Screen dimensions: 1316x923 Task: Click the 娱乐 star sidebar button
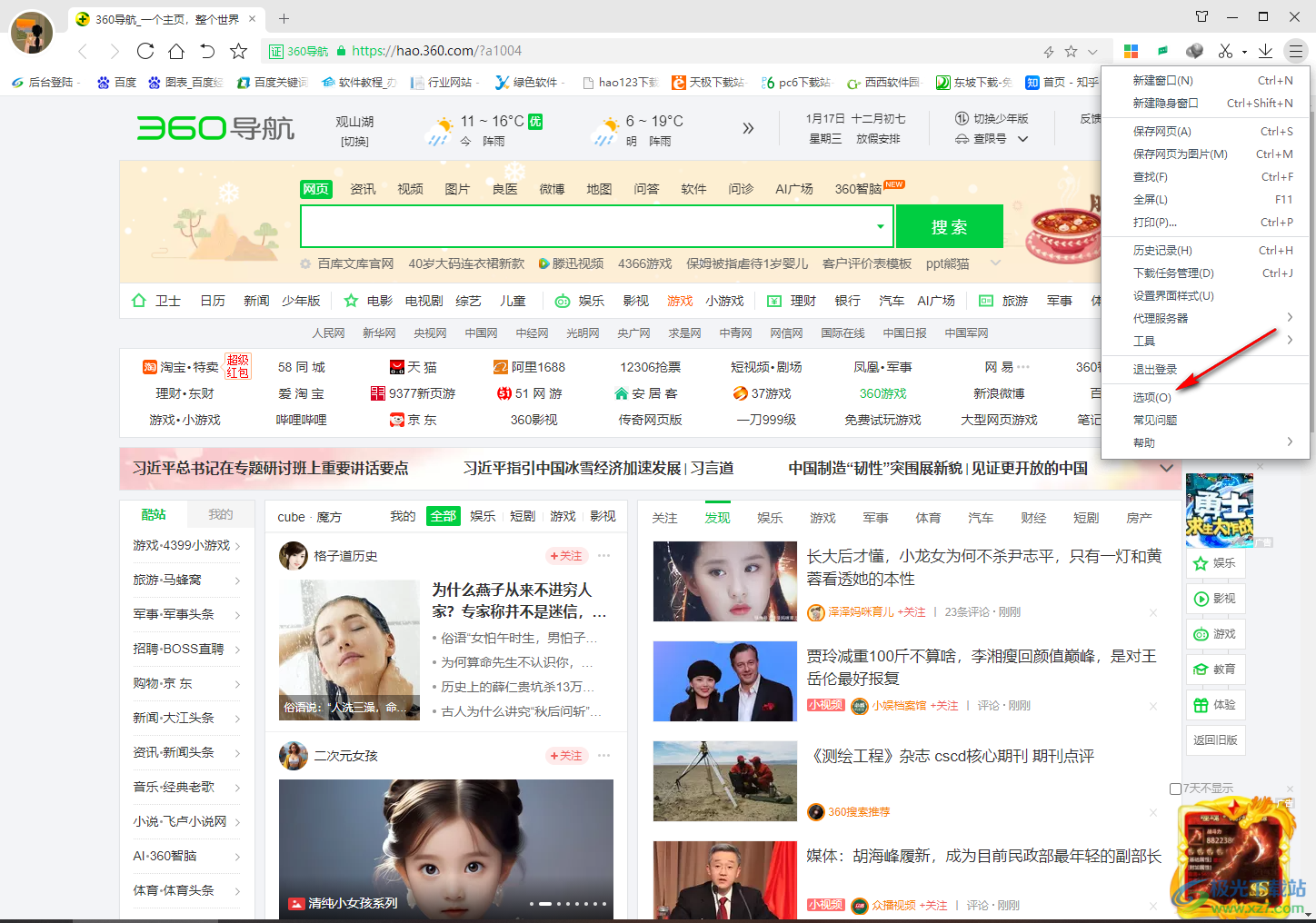tap(1215, 563)
